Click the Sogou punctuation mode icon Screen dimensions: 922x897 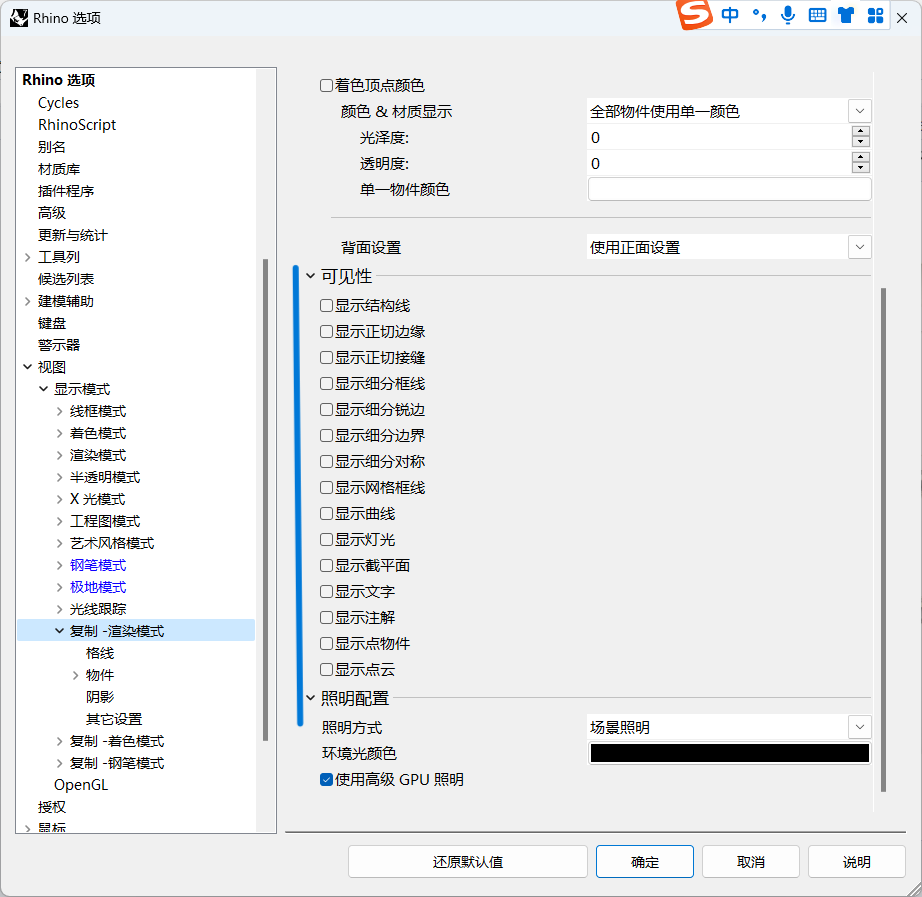(x=759, y=15)
